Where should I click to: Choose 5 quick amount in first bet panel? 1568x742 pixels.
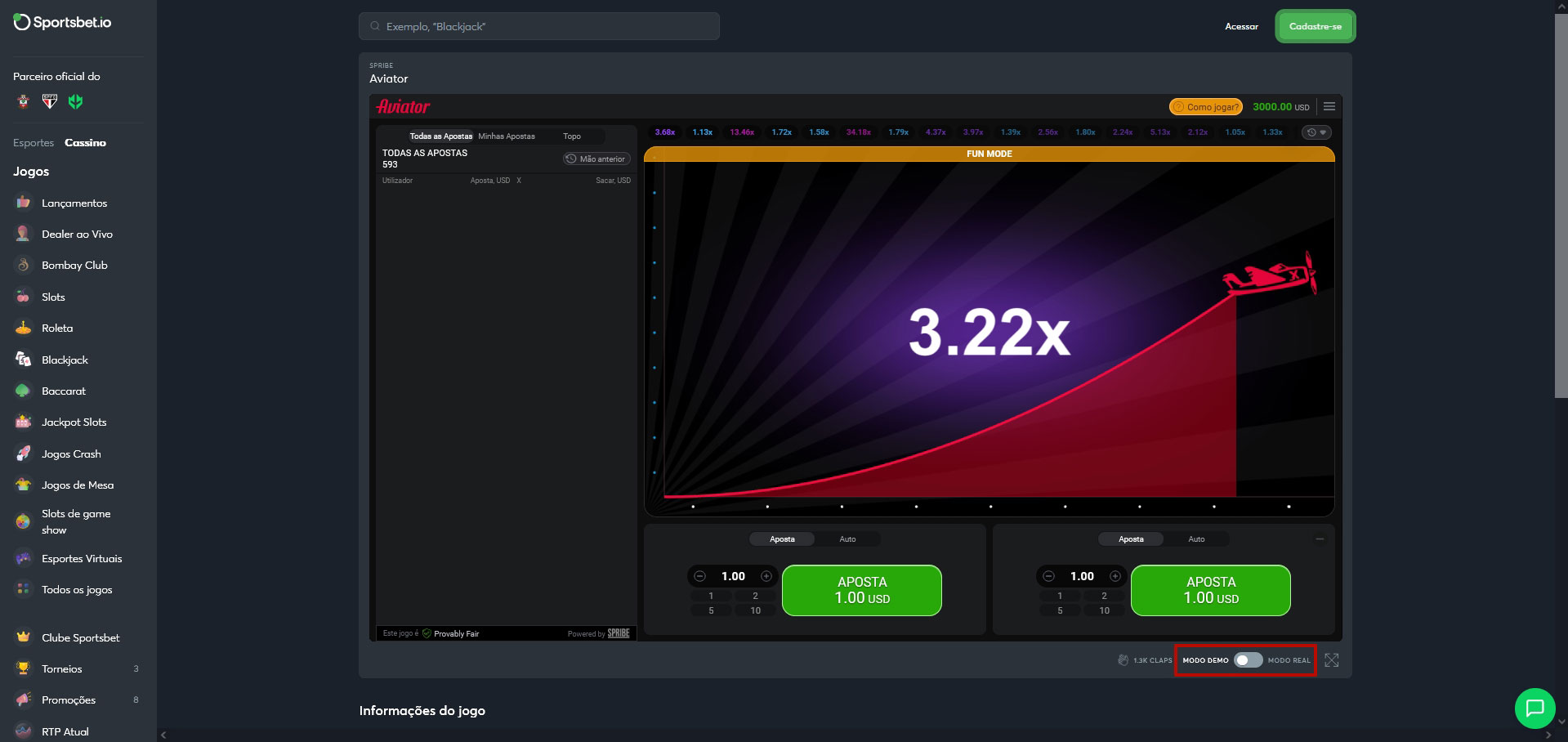click(711, 610)
